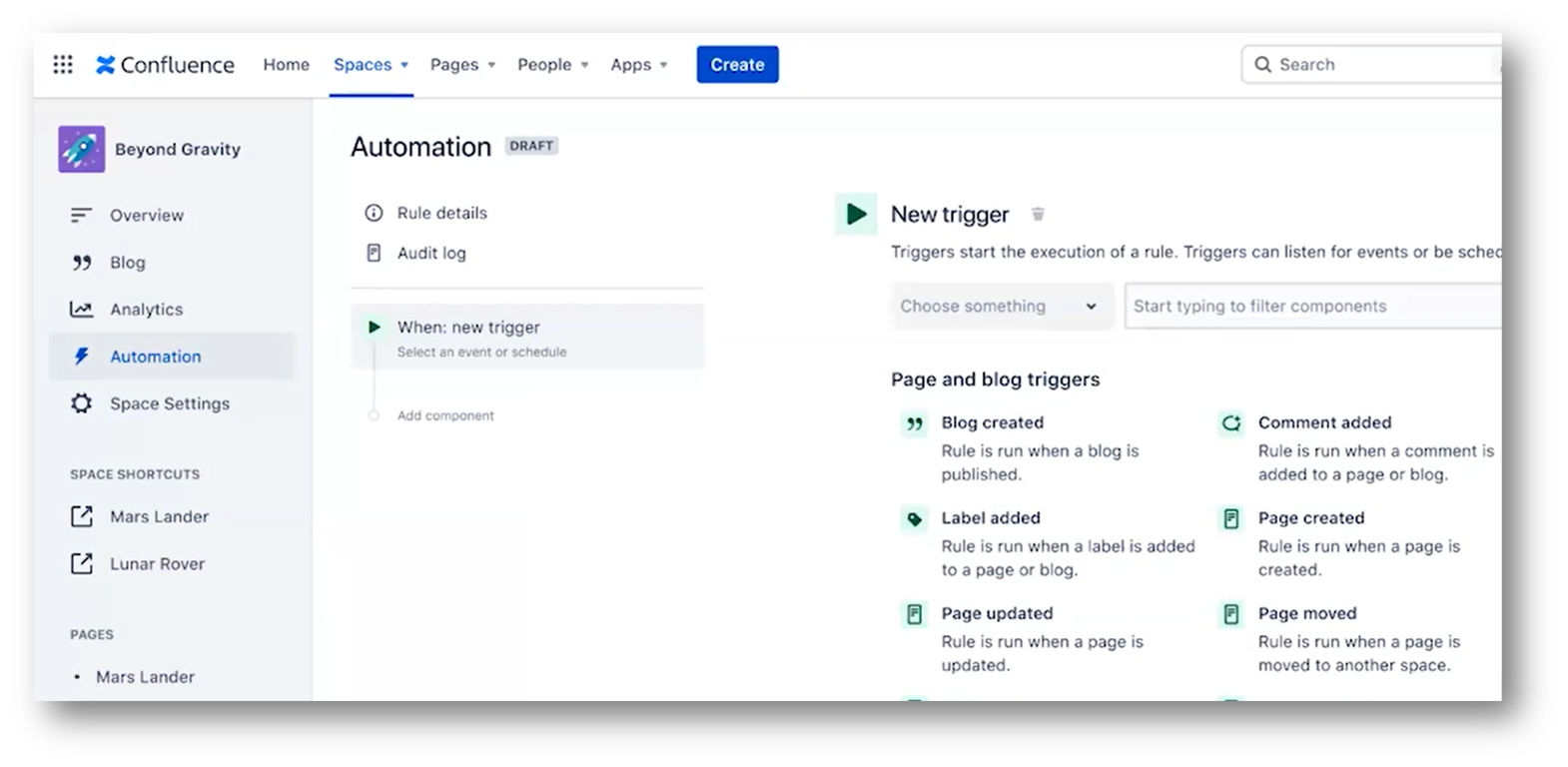Open the Audit log
This screenshot has height=767, width=1568.
(431, 253)
